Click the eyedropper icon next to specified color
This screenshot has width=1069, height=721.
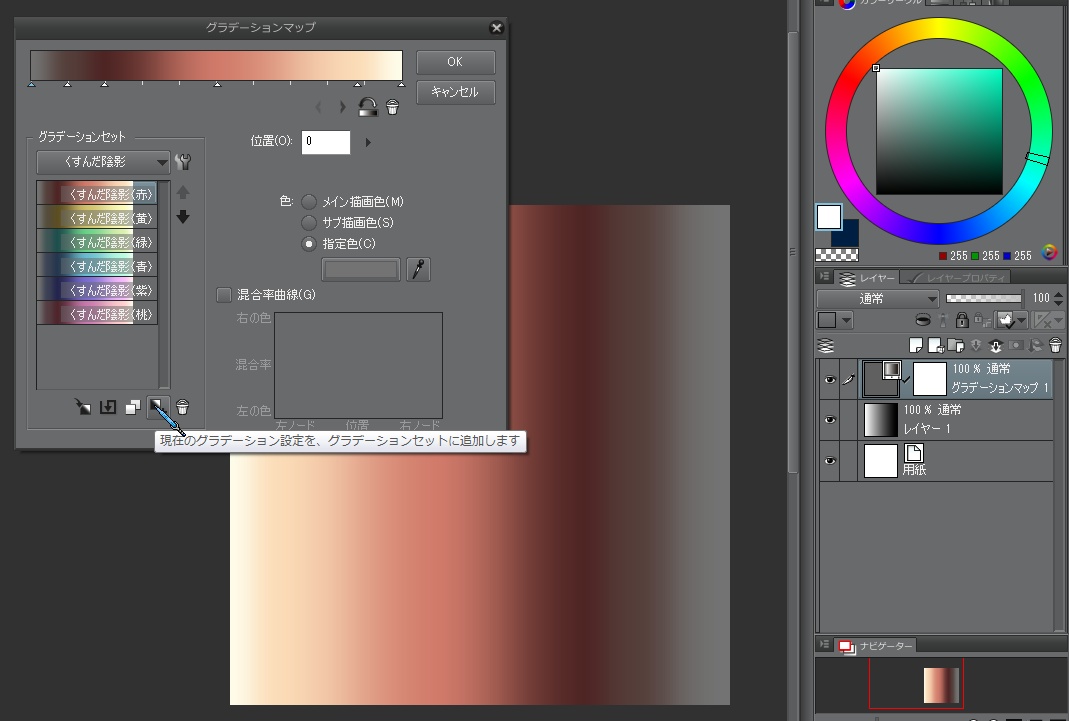418,269
